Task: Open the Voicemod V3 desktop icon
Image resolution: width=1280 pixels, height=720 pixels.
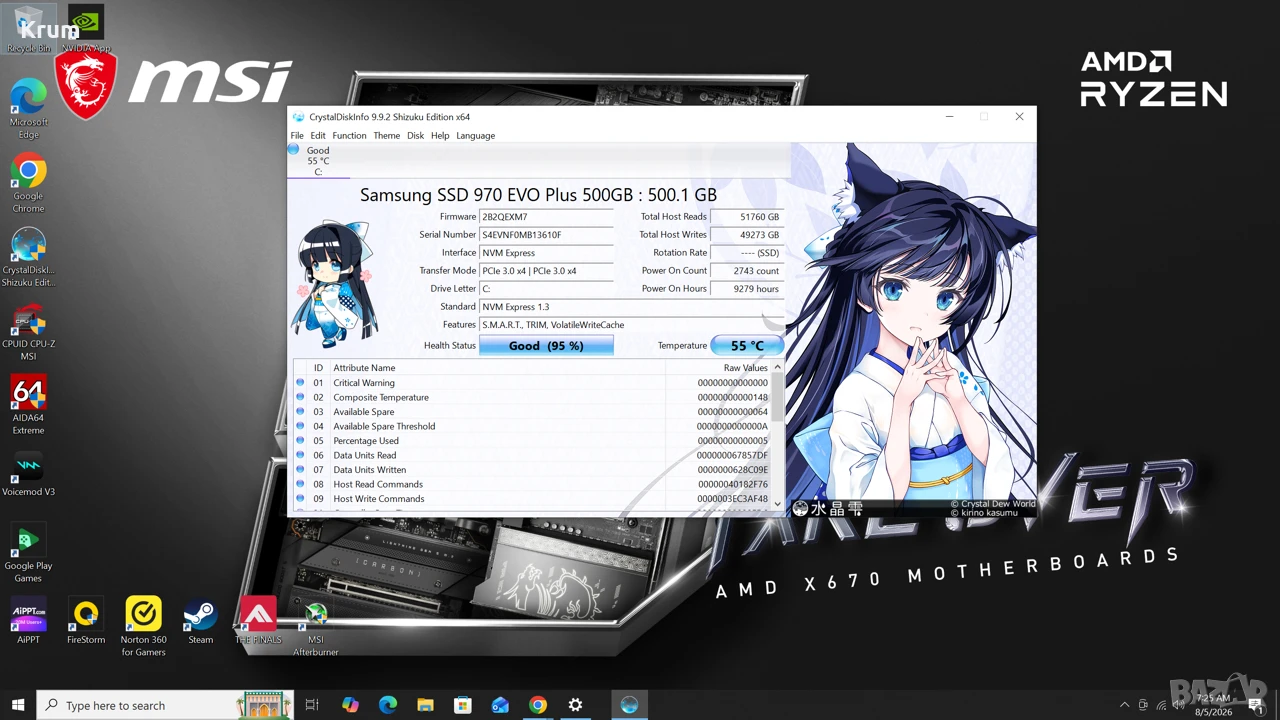Action: [28, 473]
